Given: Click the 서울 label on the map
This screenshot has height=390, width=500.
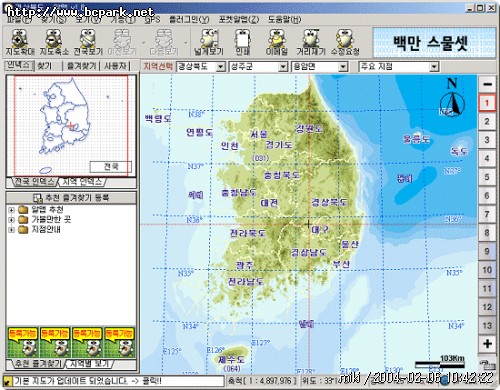Looking at the screenshot, I should (x=259, y=135).
